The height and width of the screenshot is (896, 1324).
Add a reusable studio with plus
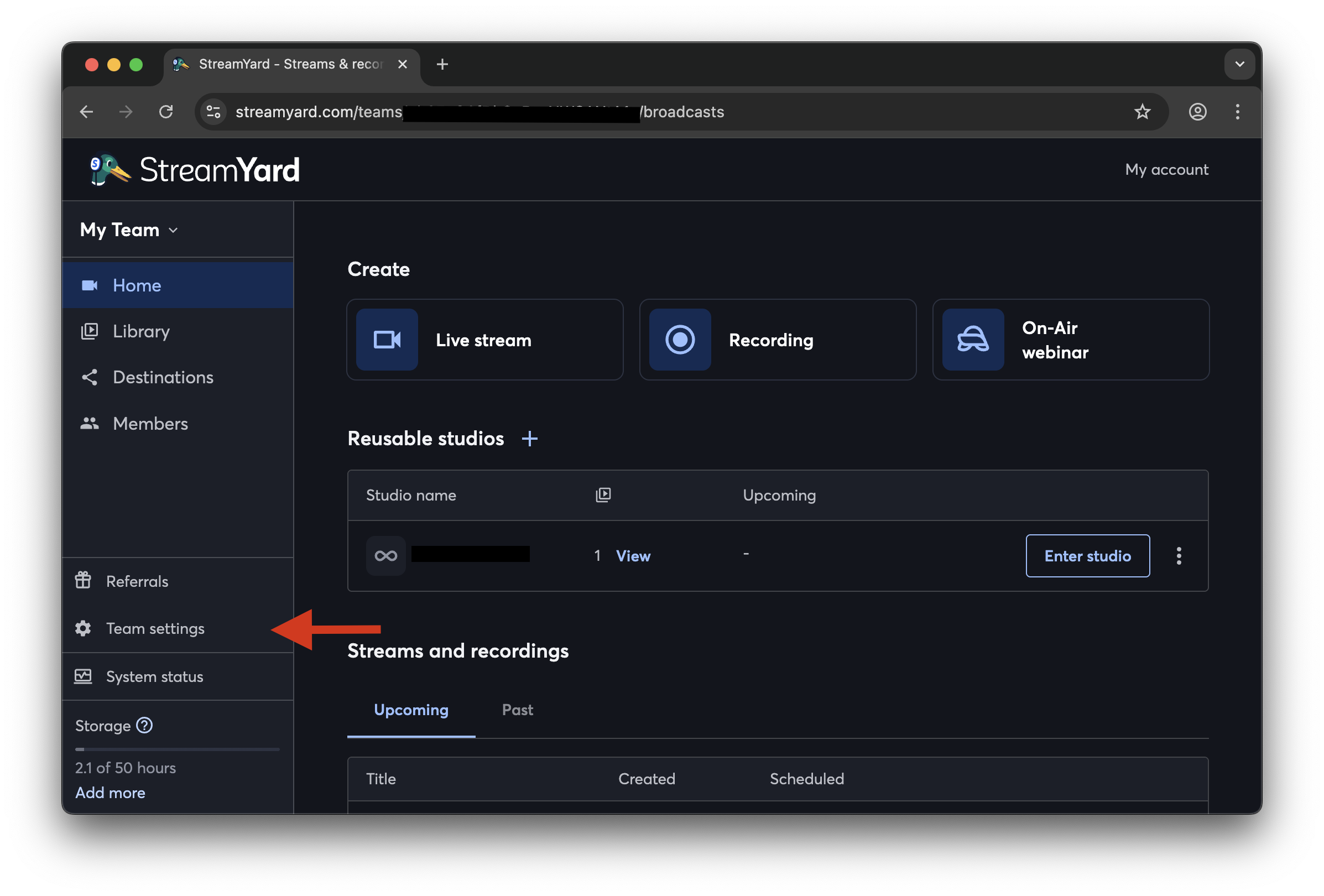pyautogui.click(x=530, y=439)
